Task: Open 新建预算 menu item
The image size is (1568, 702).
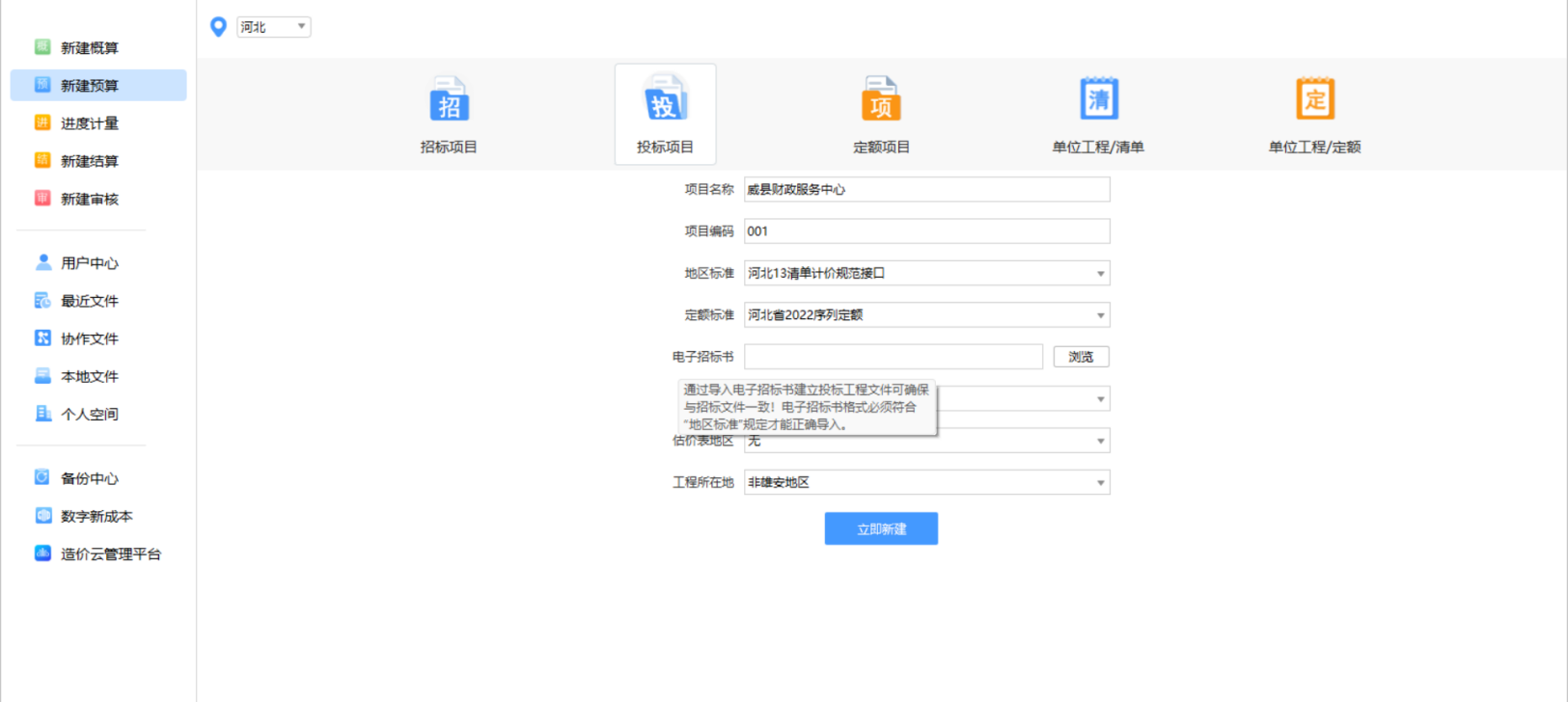Action: [98, 85]
